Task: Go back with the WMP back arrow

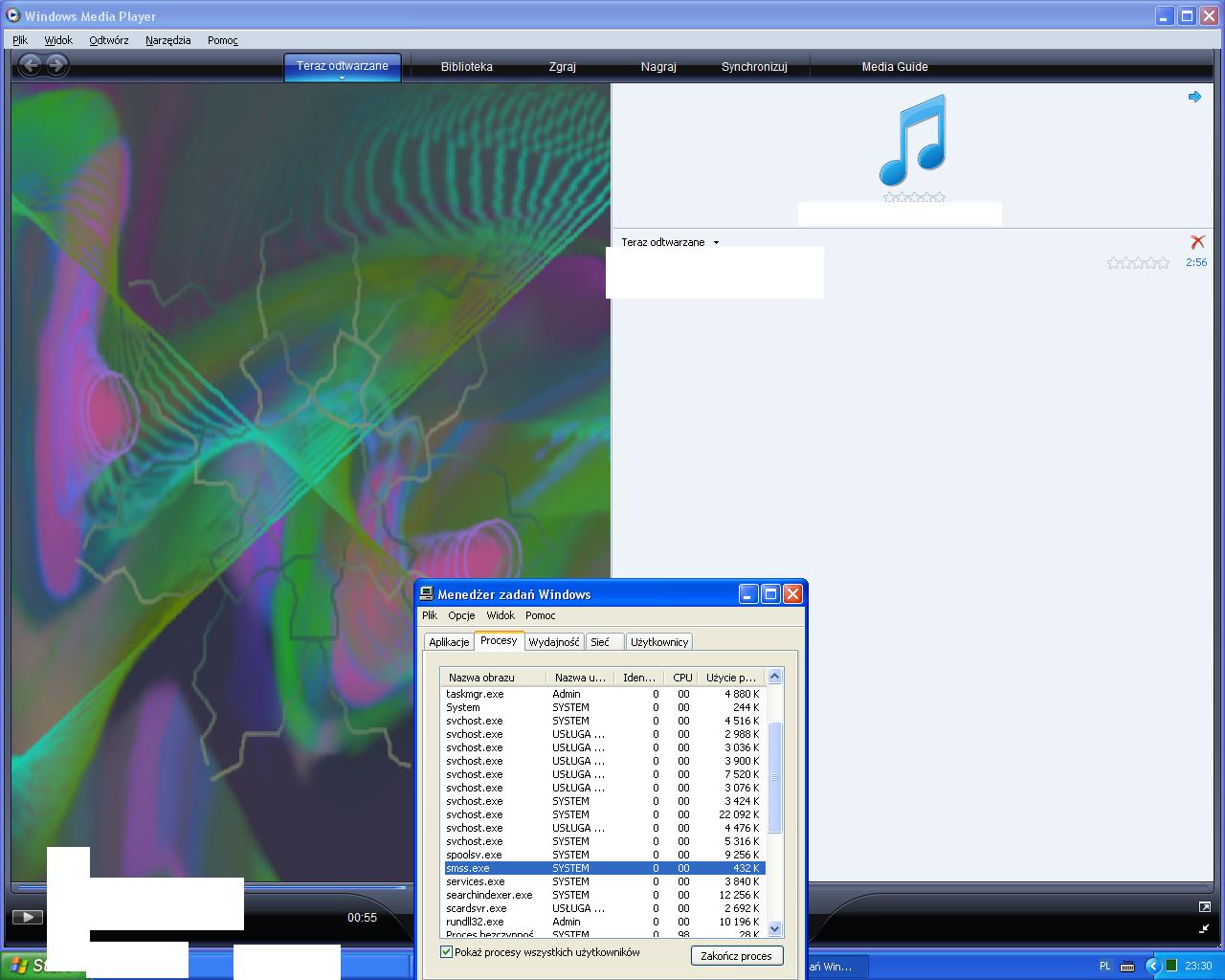Action: pyautogui.click(x=31, y=65)
